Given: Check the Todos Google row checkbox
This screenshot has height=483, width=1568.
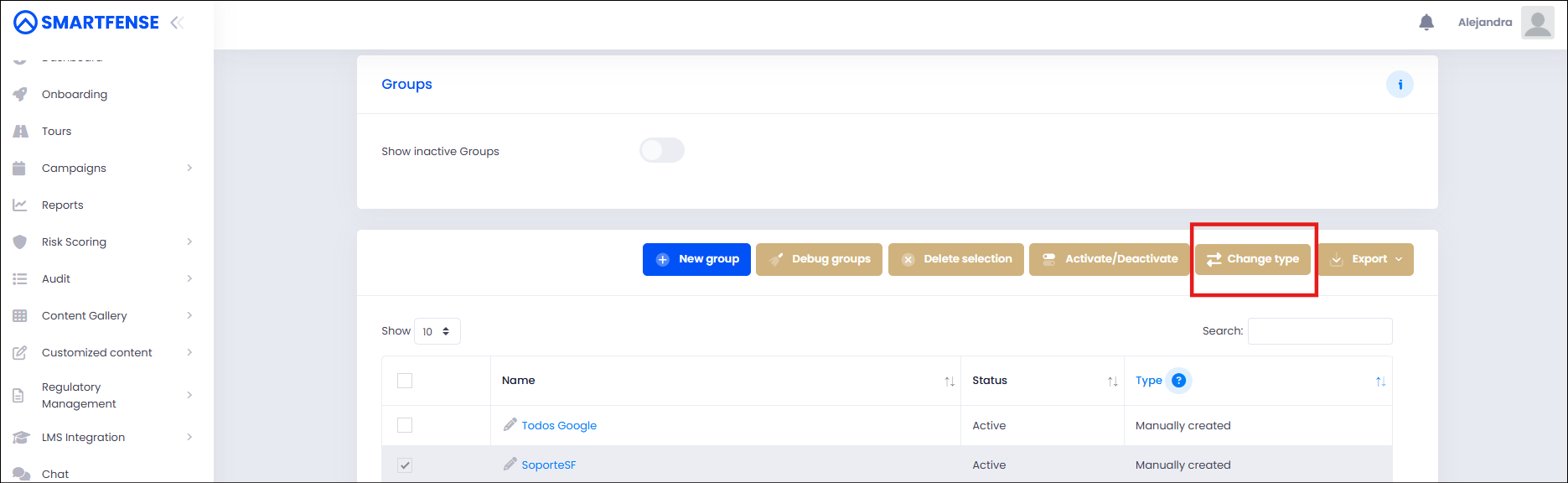Looking at the screenshot, I should point(405,425).
